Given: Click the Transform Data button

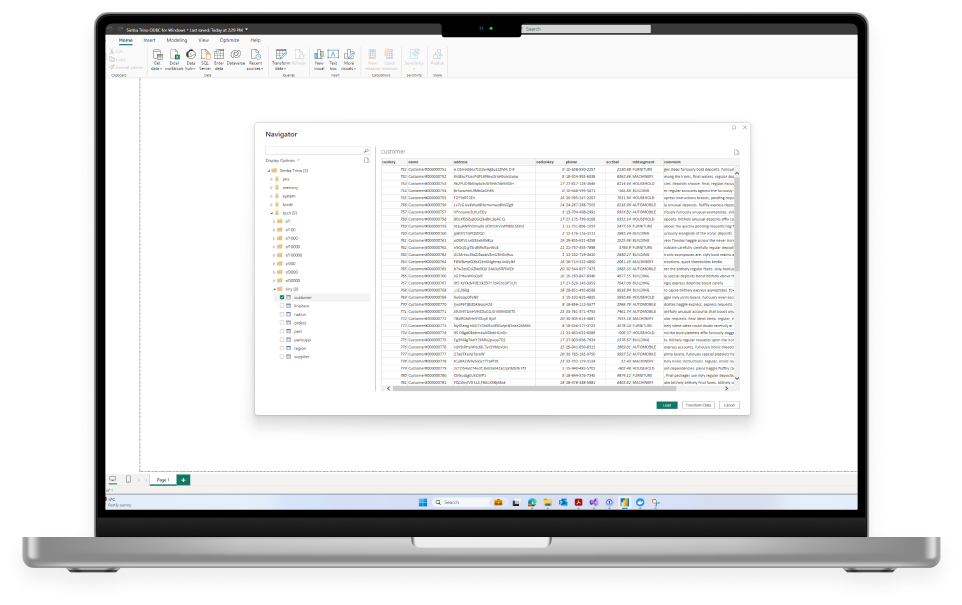Looking at the screenshot, I should pyautogui.click(x=698, y=405).
